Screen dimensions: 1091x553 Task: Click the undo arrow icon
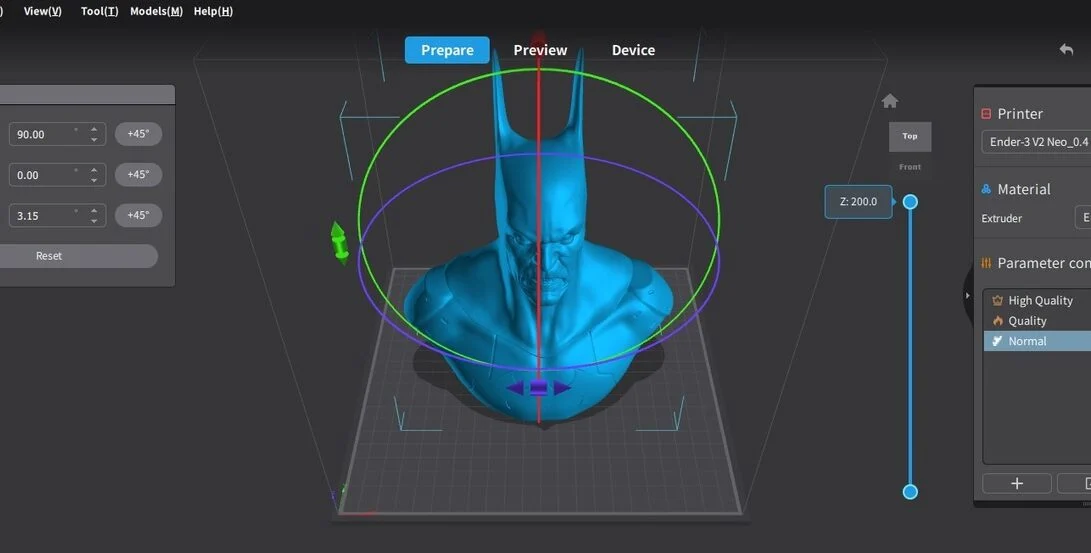[1066, 50]
